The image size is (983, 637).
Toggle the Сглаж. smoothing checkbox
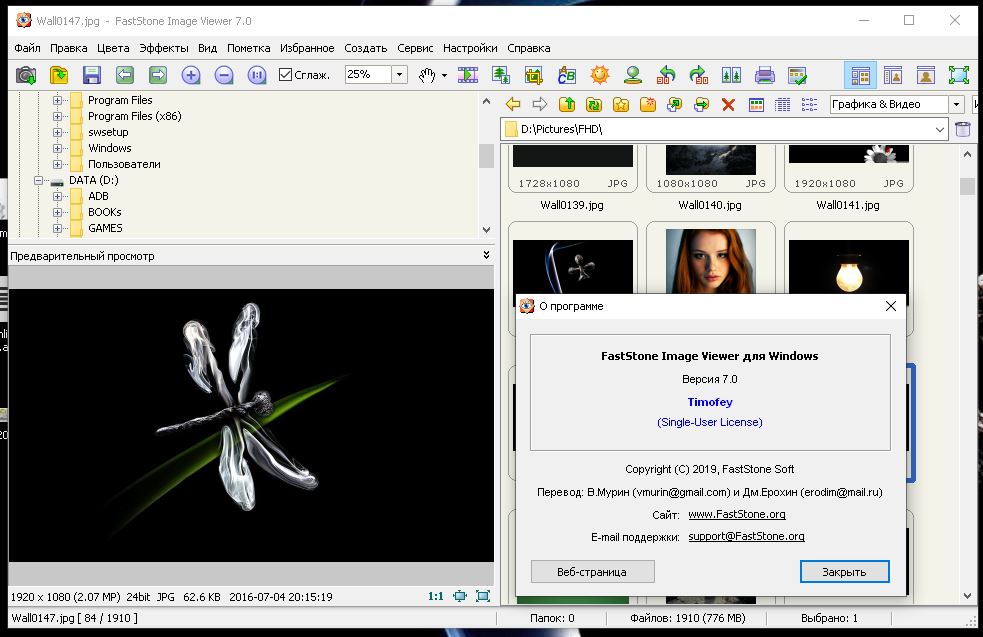(x=285, y=75)
